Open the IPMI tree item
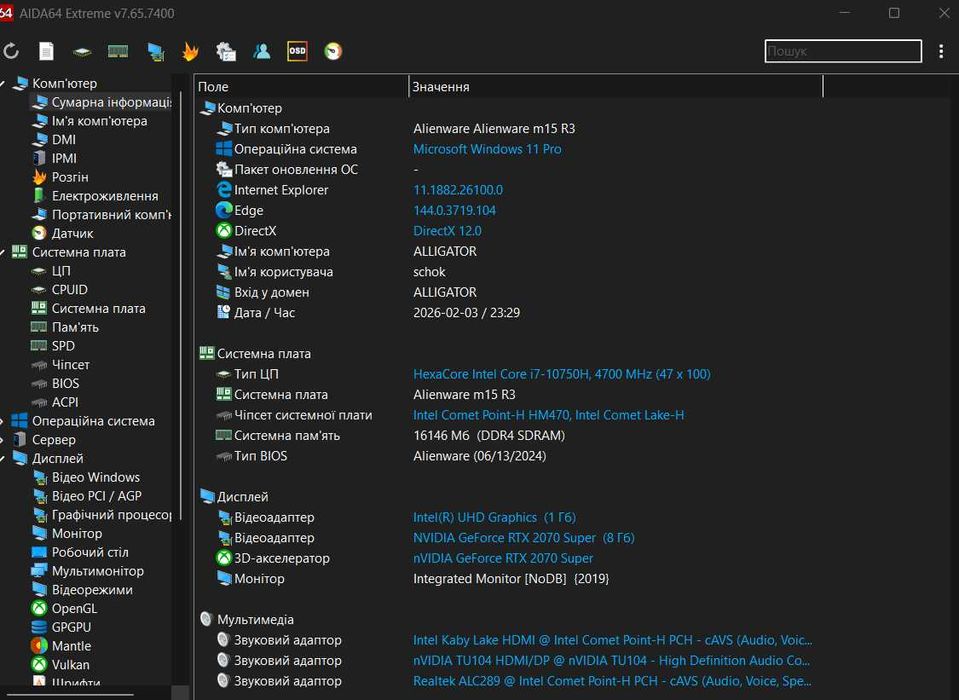This screenshot has width=959, height=700. 54,158
